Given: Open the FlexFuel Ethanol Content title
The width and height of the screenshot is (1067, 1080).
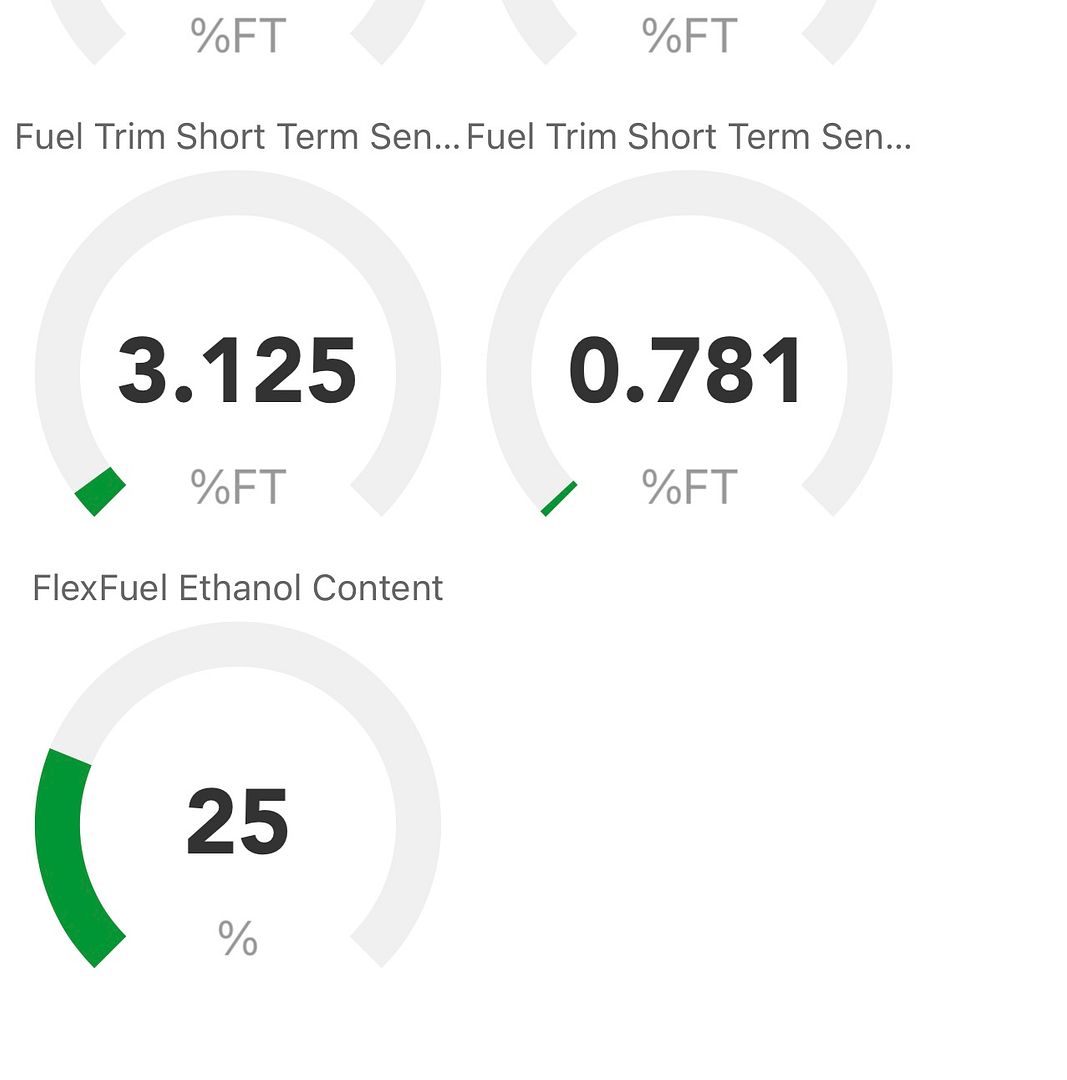Looking at the screenshot, I should 238,588.
